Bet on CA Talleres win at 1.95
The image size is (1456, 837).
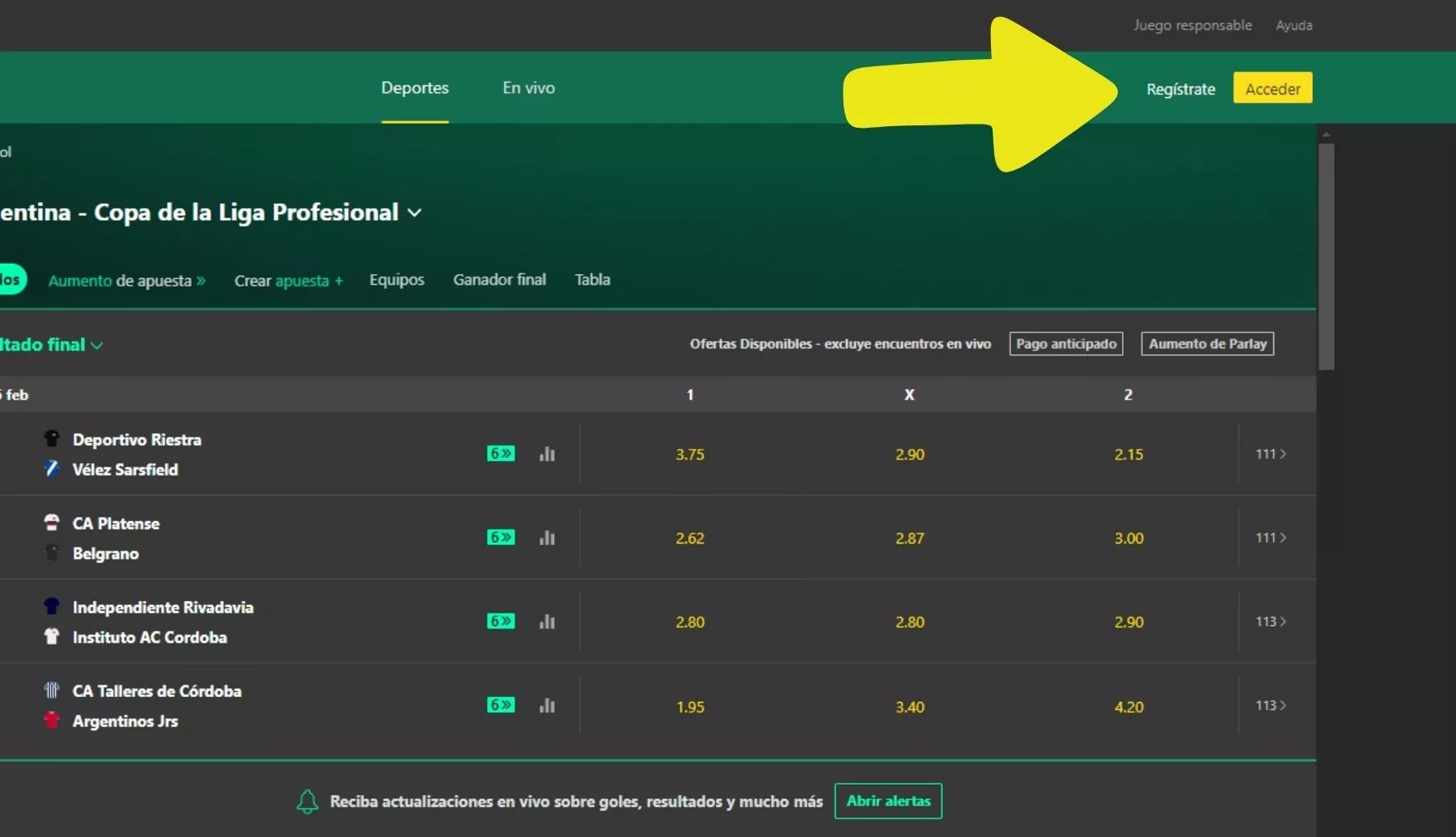pos(690,707)
